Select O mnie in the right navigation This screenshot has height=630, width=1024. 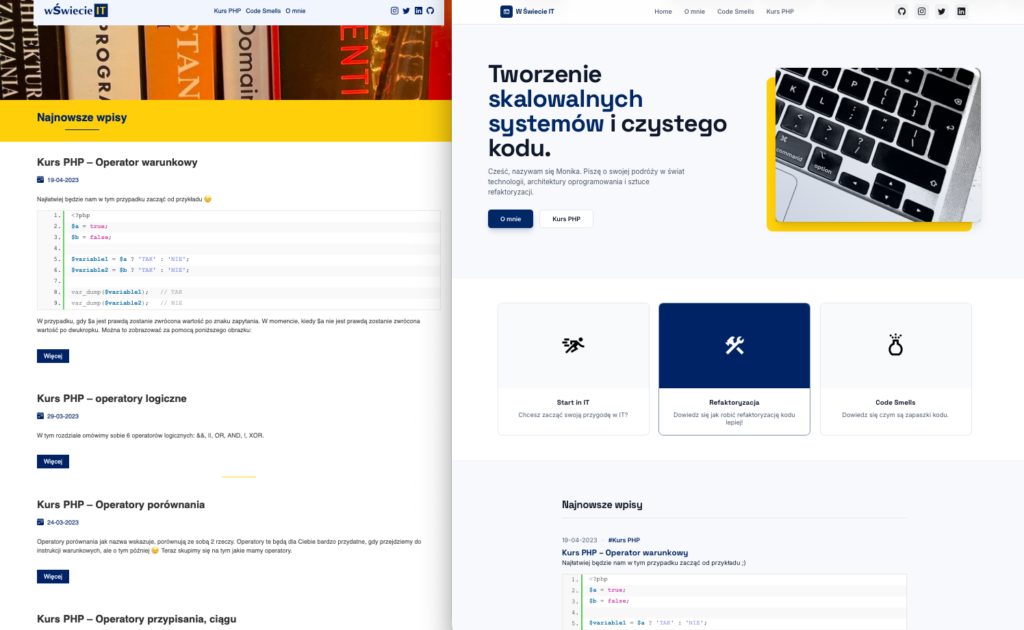click(x=695, y=11)
